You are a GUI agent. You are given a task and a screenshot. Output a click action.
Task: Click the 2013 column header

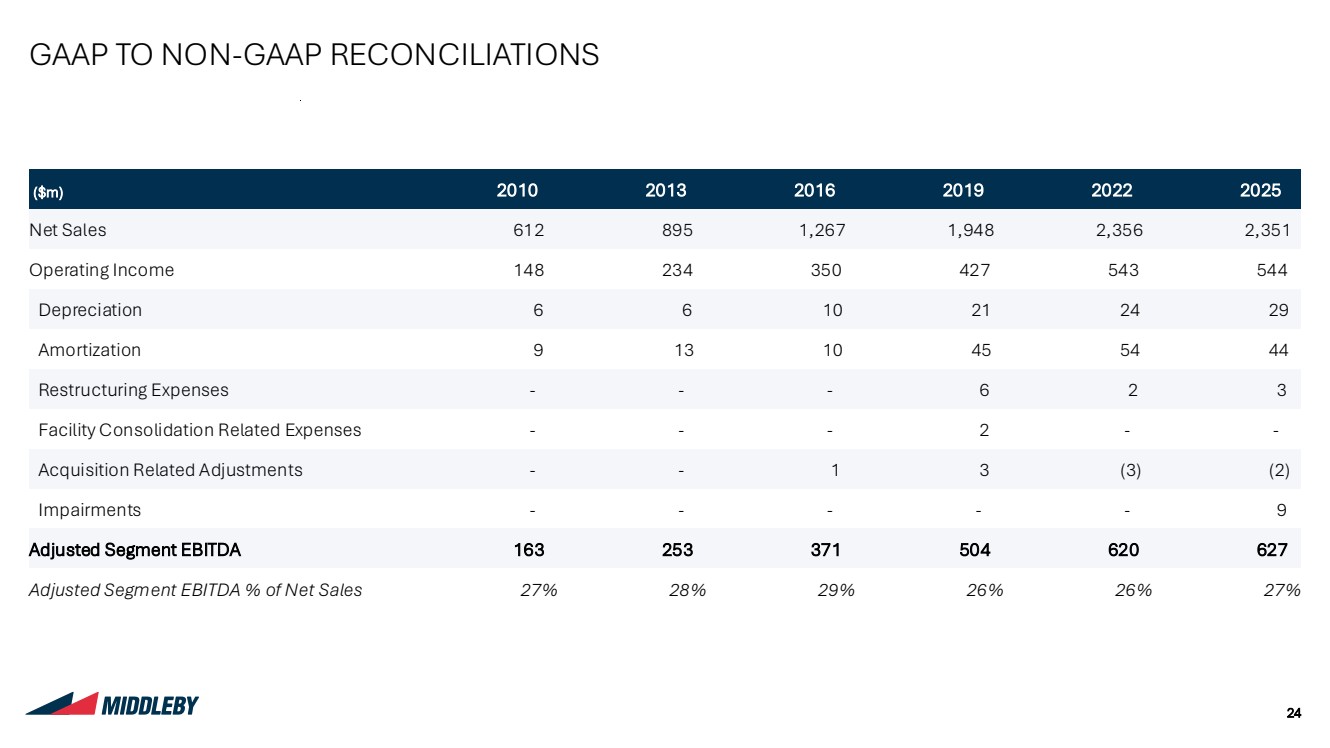point(666,190)
